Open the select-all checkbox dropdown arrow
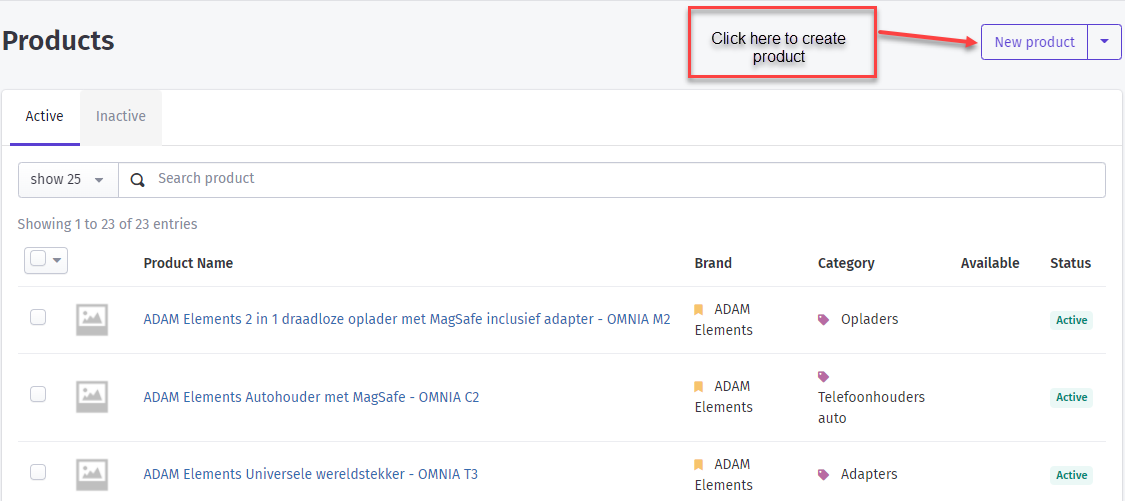The width and height of the screenshot is (1125, 501). 57,259
